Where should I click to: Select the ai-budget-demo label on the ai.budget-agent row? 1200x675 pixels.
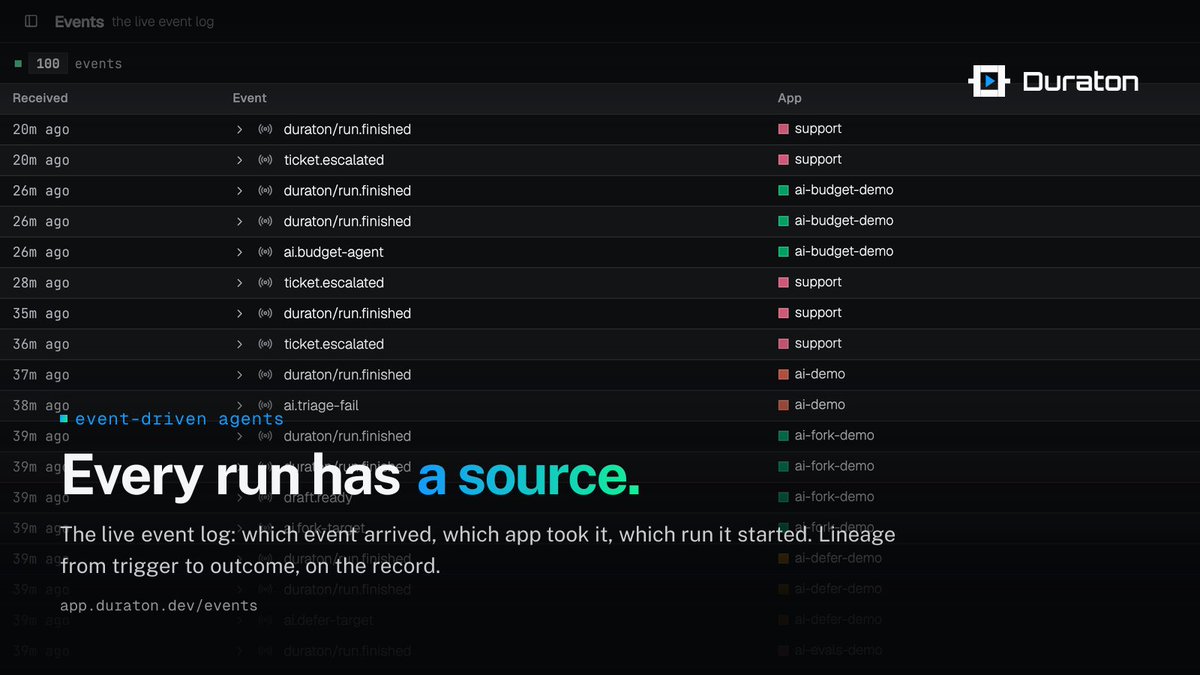coord(844,251)
